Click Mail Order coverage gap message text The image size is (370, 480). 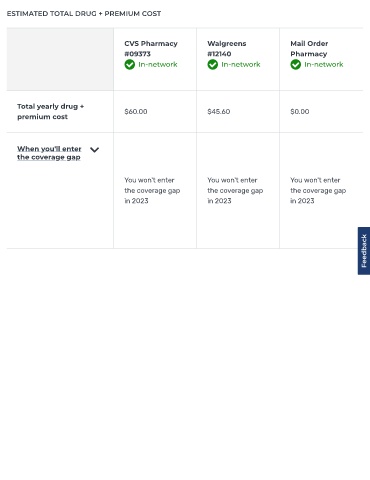[x=318, y=190]
